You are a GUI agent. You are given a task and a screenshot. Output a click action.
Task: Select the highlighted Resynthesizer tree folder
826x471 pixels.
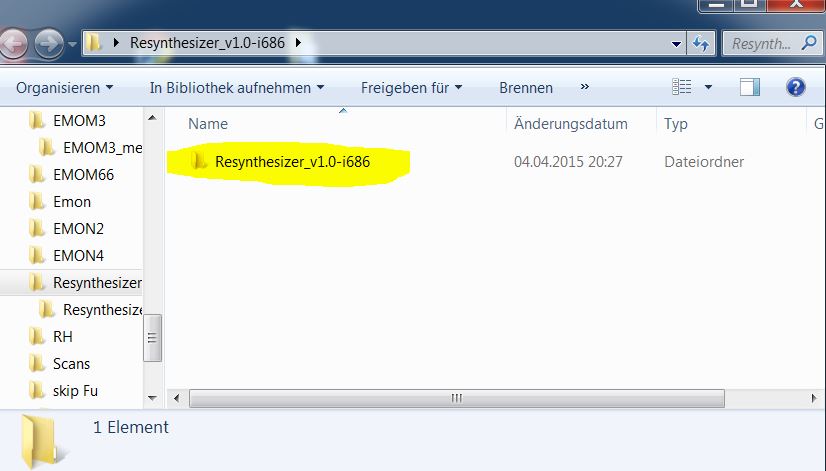click(x=97, y=283)
